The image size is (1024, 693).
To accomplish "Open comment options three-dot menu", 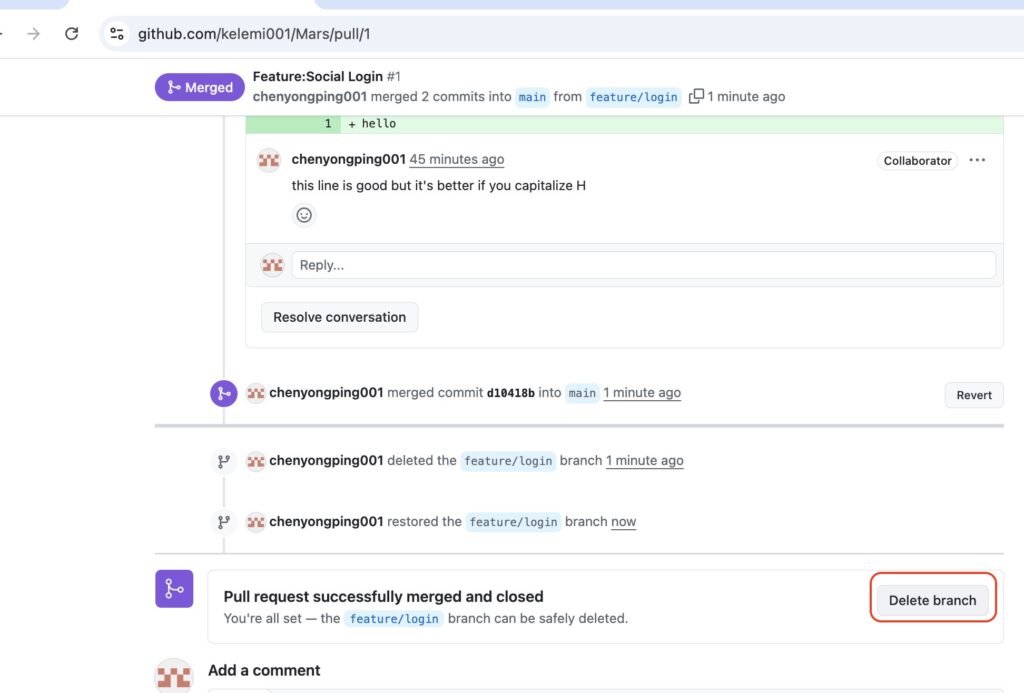I will pos(977,160).
